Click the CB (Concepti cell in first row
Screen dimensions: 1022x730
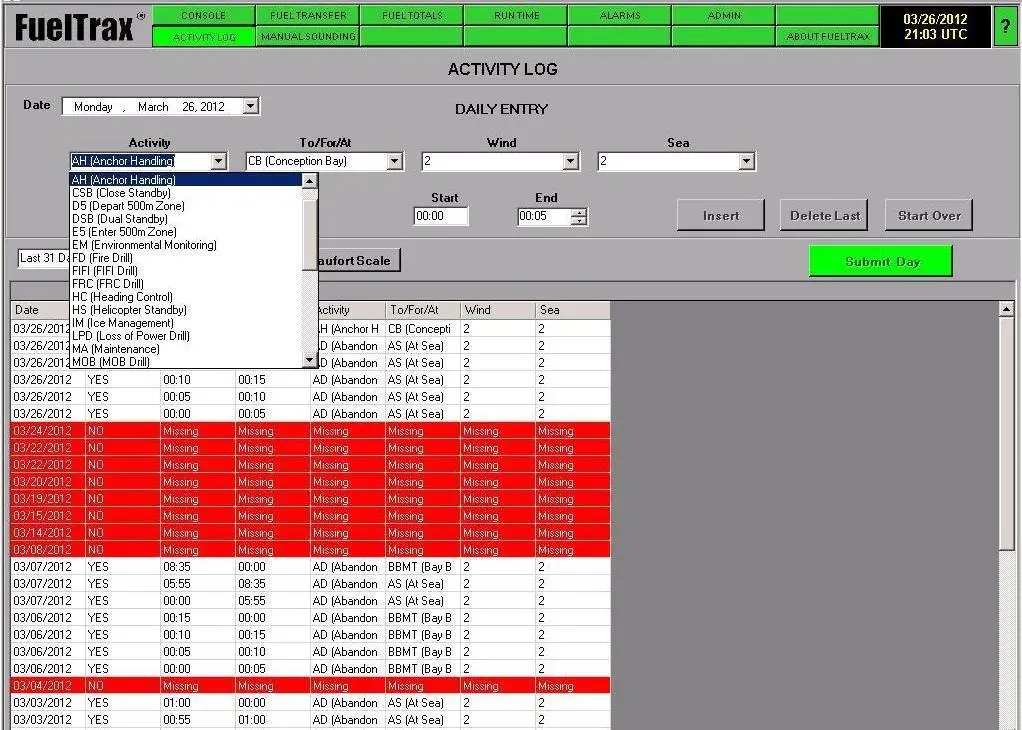click(423, 329)
